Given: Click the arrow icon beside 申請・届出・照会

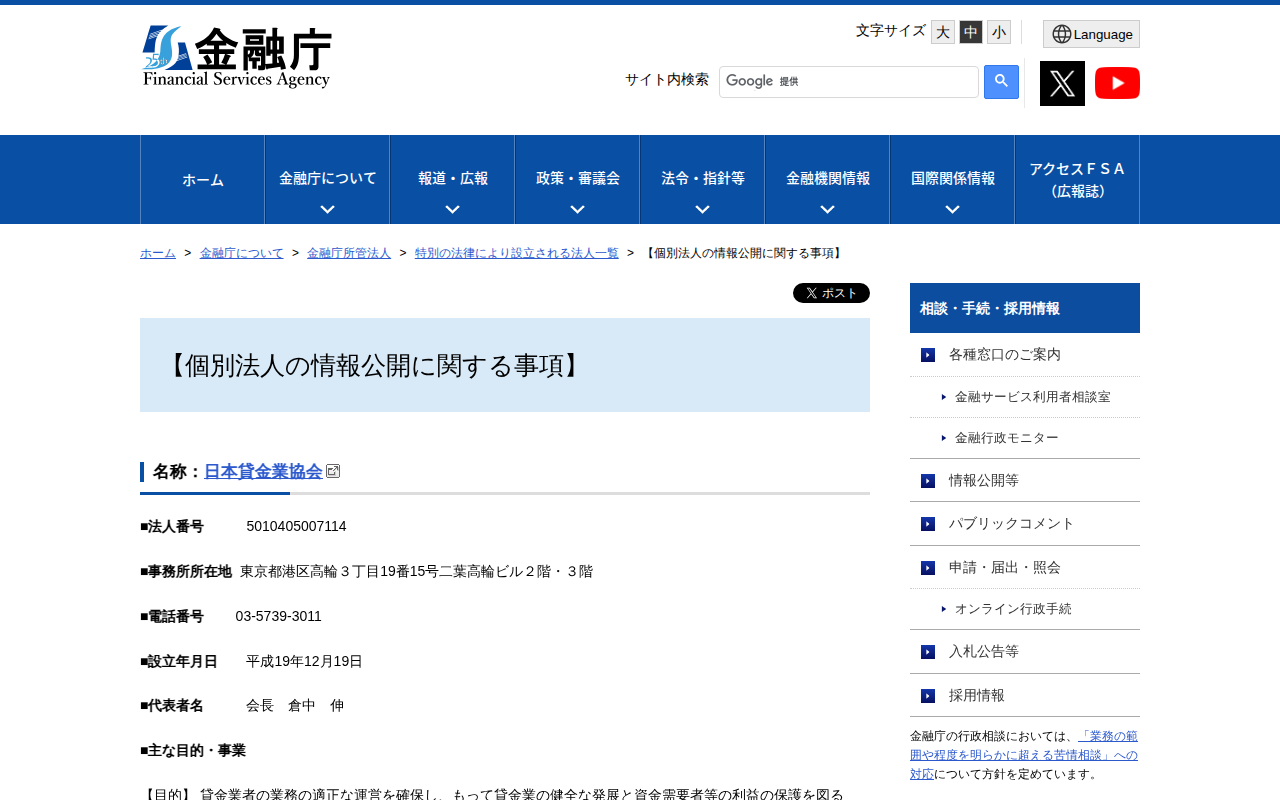Looking at the screenshot, I should pyautogui.click(x=928, y=568).
